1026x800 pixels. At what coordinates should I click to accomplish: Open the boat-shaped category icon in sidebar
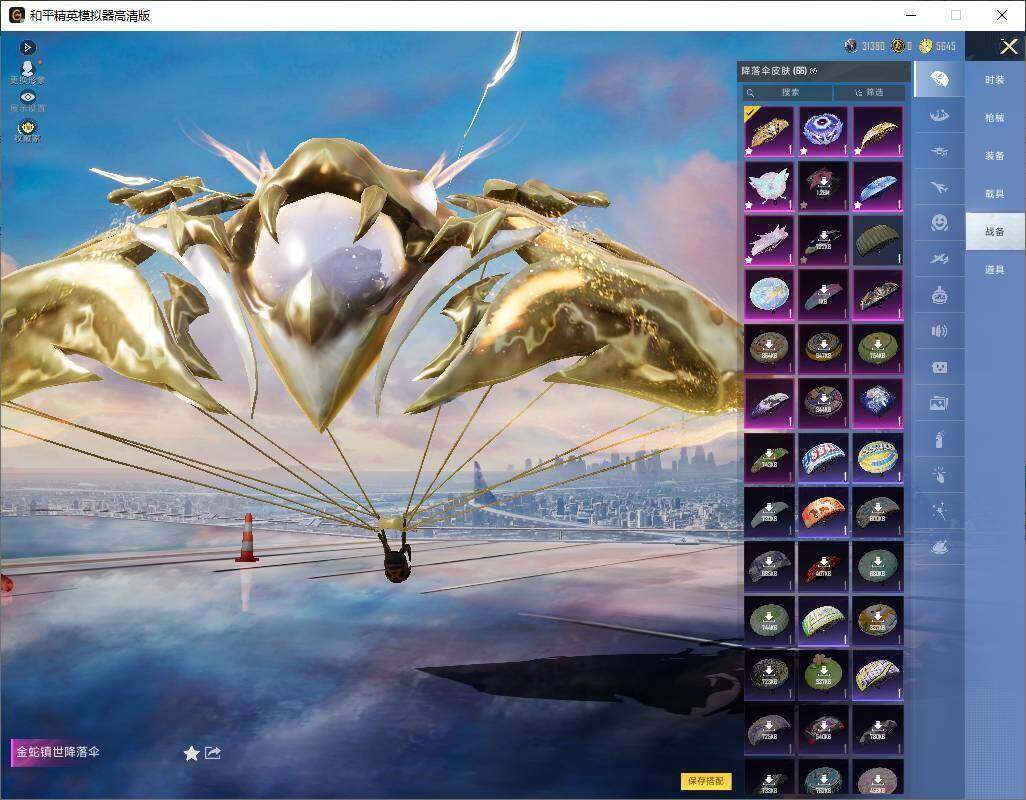point(939,116)
